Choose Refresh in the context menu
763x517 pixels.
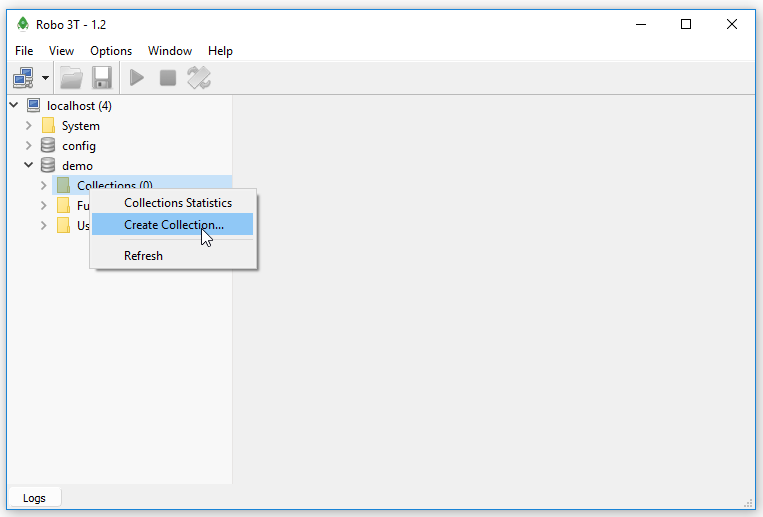(x=172, y=256)
